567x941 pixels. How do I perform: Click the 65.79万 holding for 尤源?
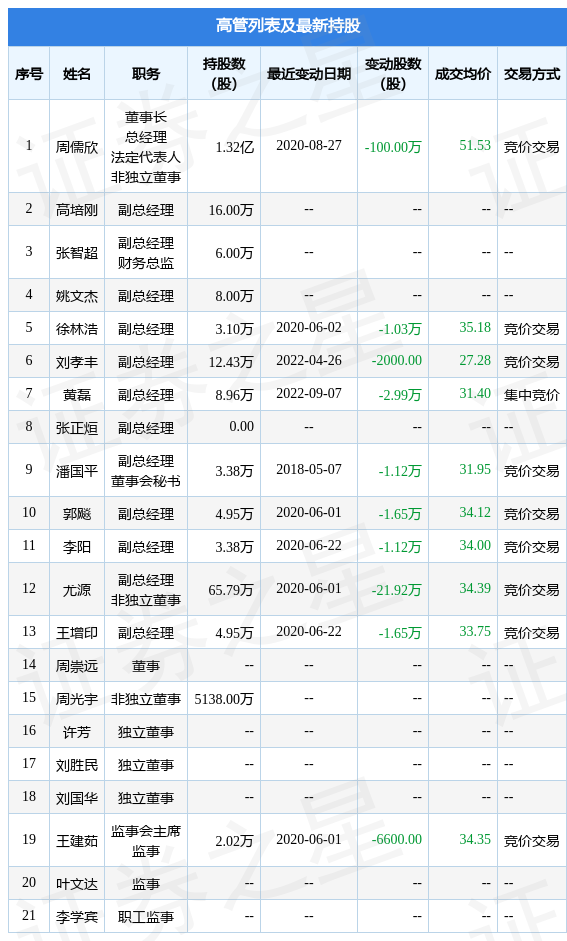click(231, 590)
